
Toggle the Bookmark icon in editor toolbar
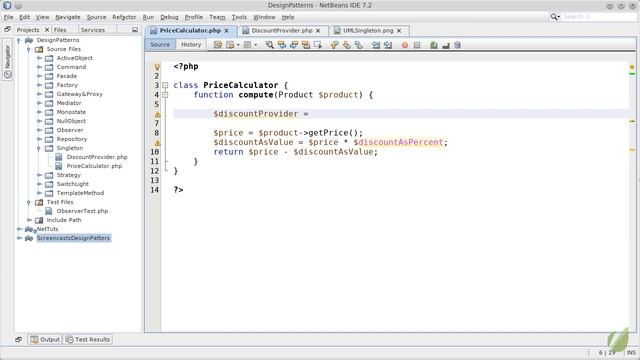coord(358,45)
